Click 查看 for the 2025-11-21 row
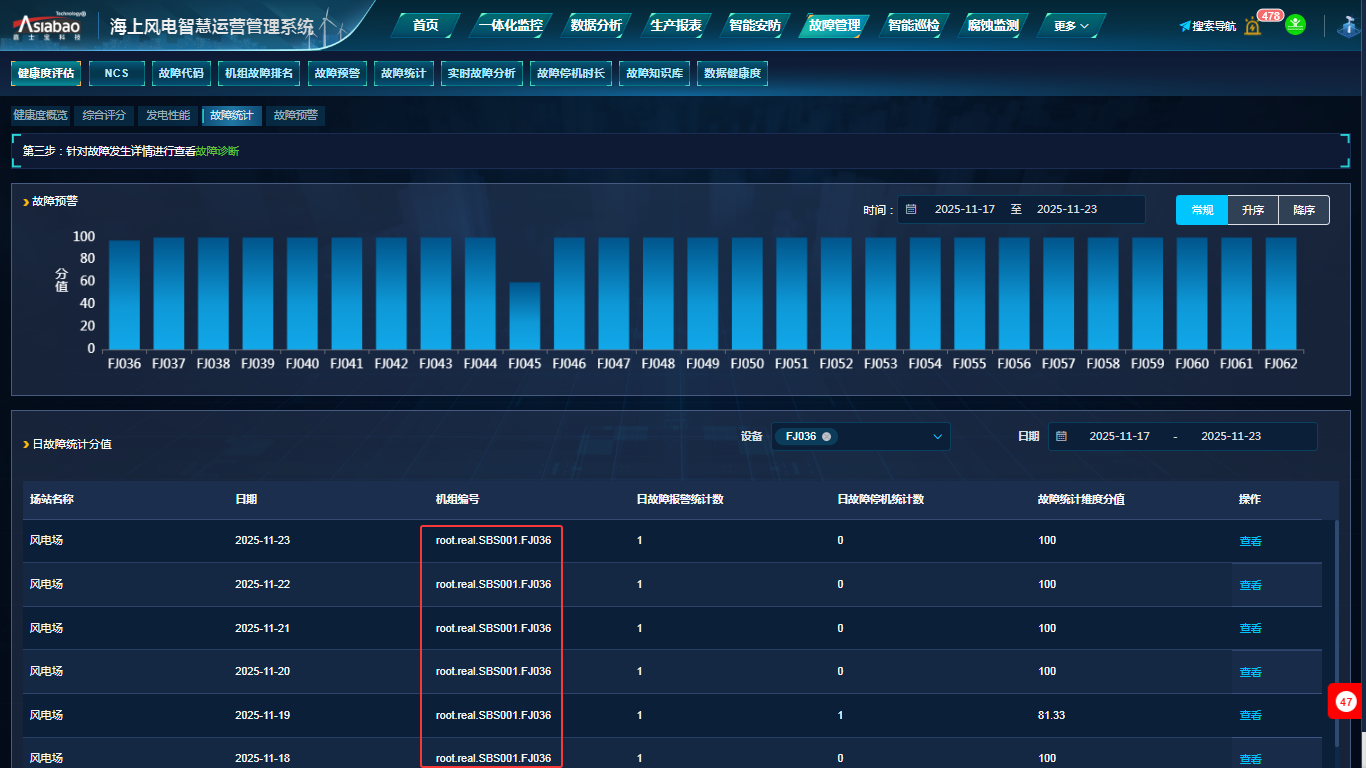Viewport: 1366px width, 768px height. [1250, 628]
